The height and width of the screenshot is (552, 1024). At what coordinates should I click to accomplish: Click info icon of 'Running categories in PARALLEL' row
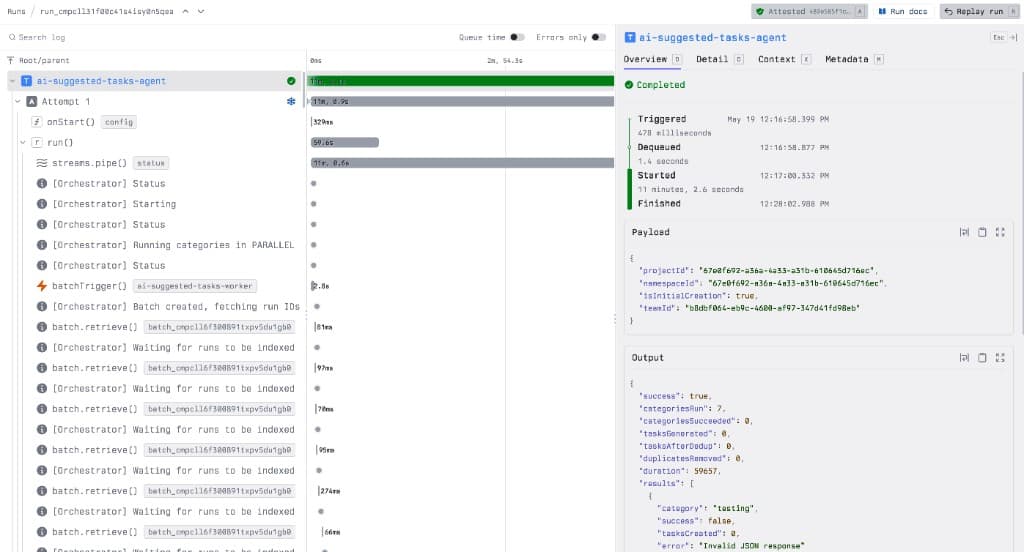42,245
